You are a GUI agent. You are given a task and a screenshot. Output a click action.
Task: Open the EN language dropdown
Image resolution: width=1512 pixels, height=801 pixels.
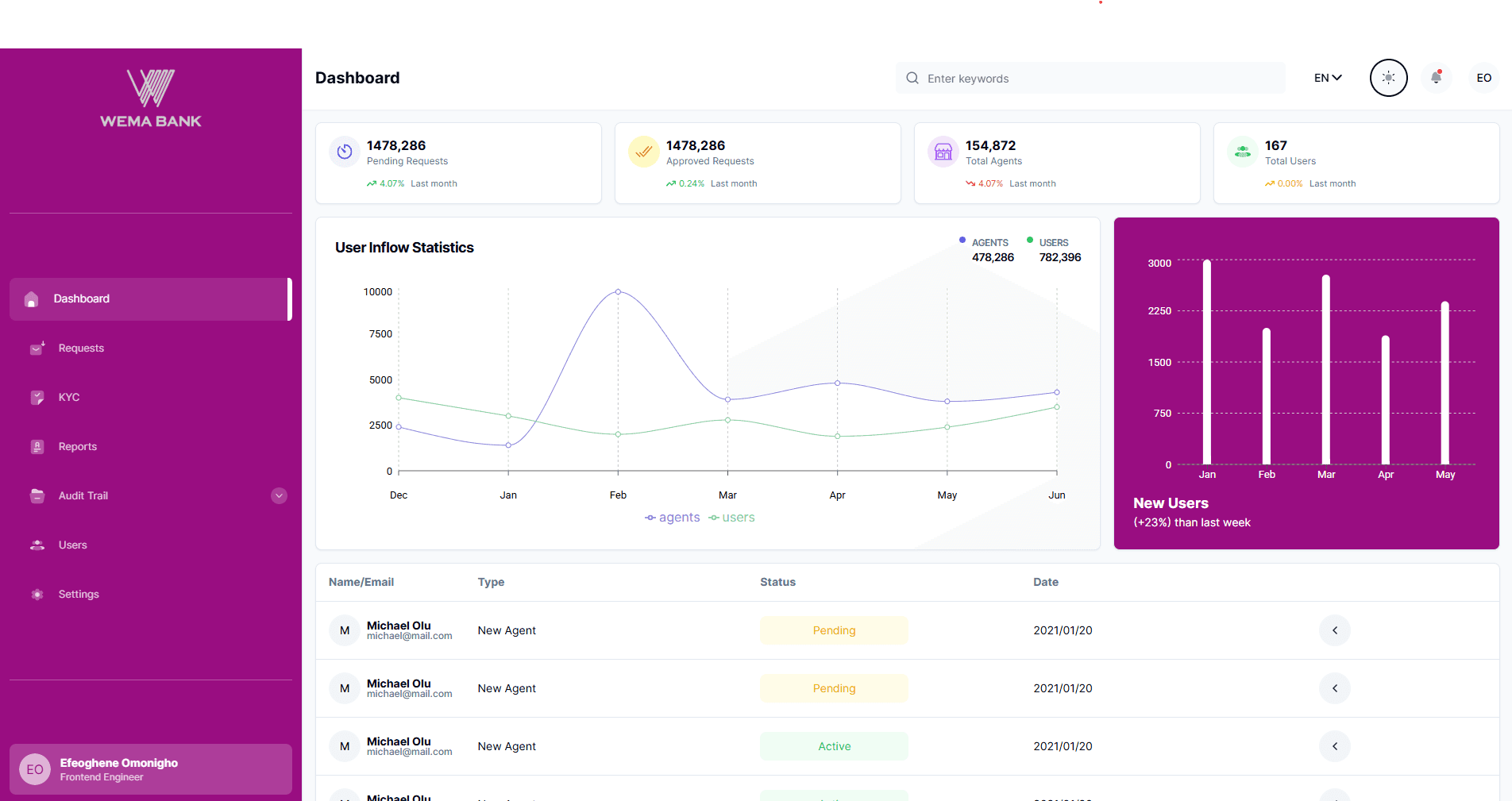pyautogui.click(x=1327, y=78)
